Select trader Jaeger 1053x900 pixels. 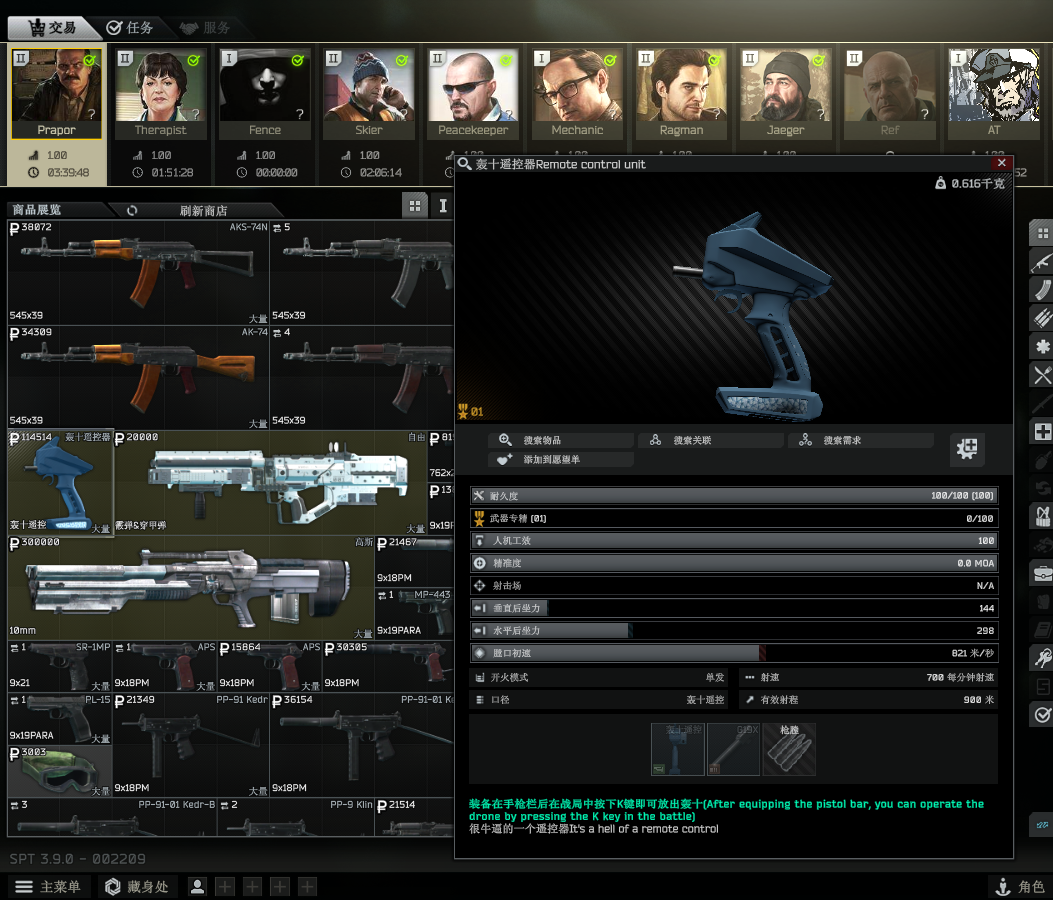(x=785, y=93)
